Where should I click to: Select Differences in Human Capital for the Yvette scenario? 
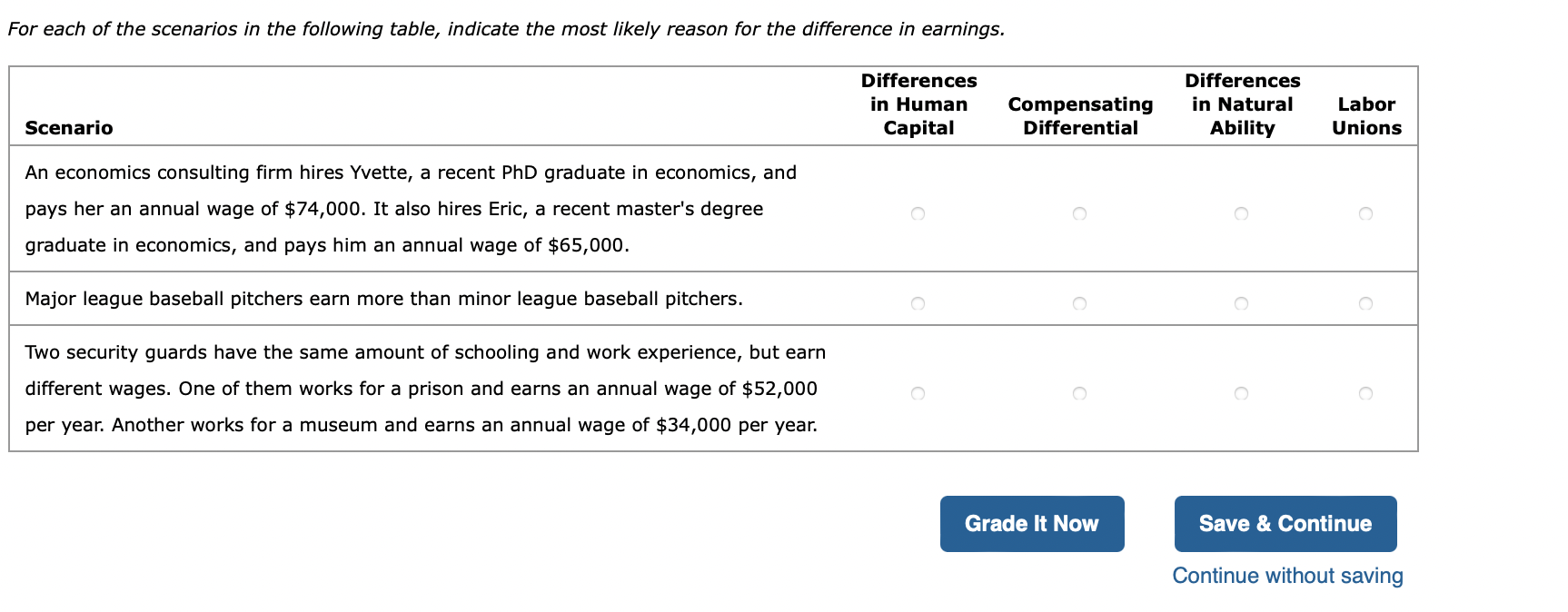(918, 213)
